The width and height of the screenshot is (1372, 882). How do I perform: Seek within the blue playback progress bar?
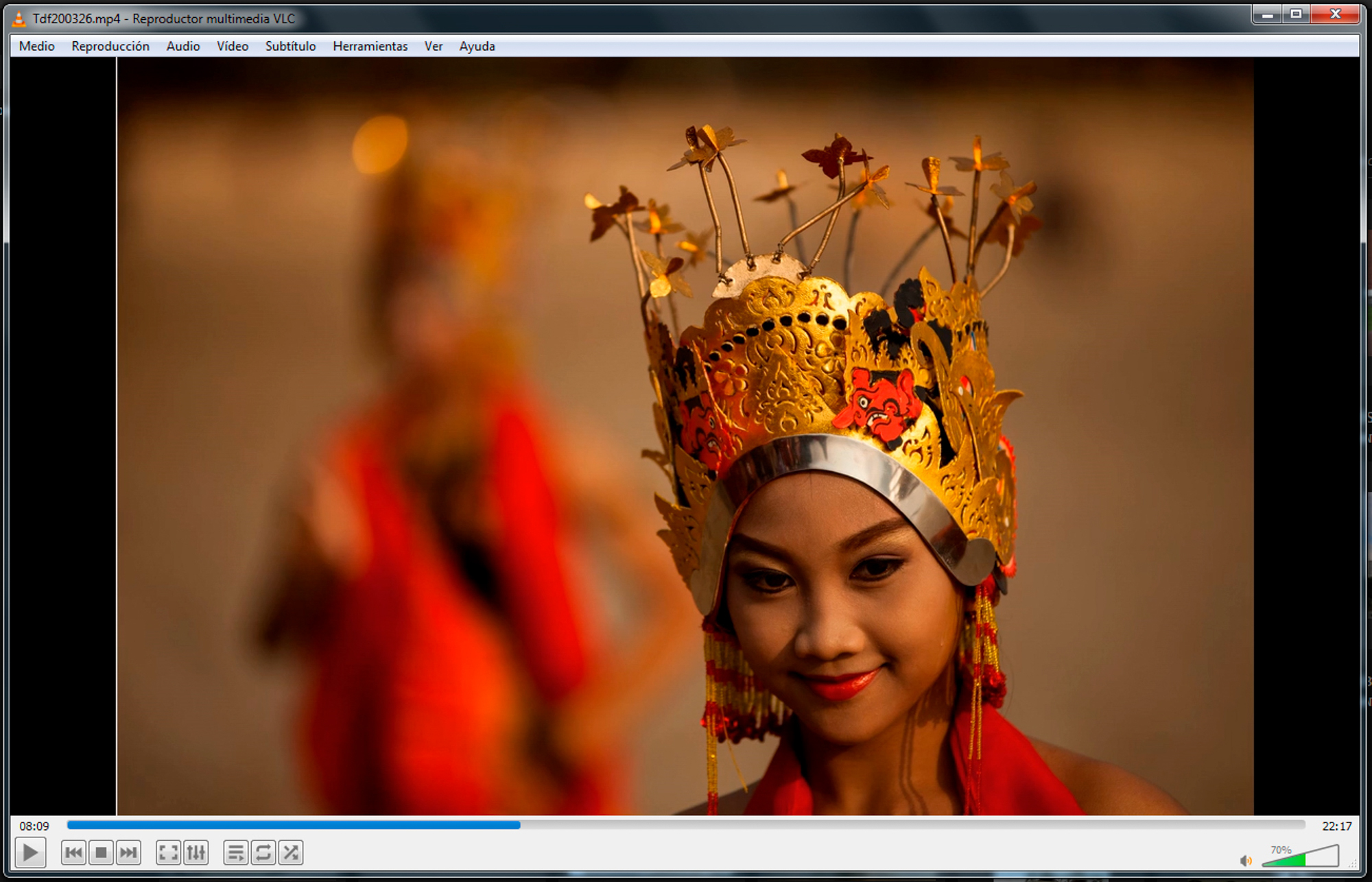tap(686, 825)
